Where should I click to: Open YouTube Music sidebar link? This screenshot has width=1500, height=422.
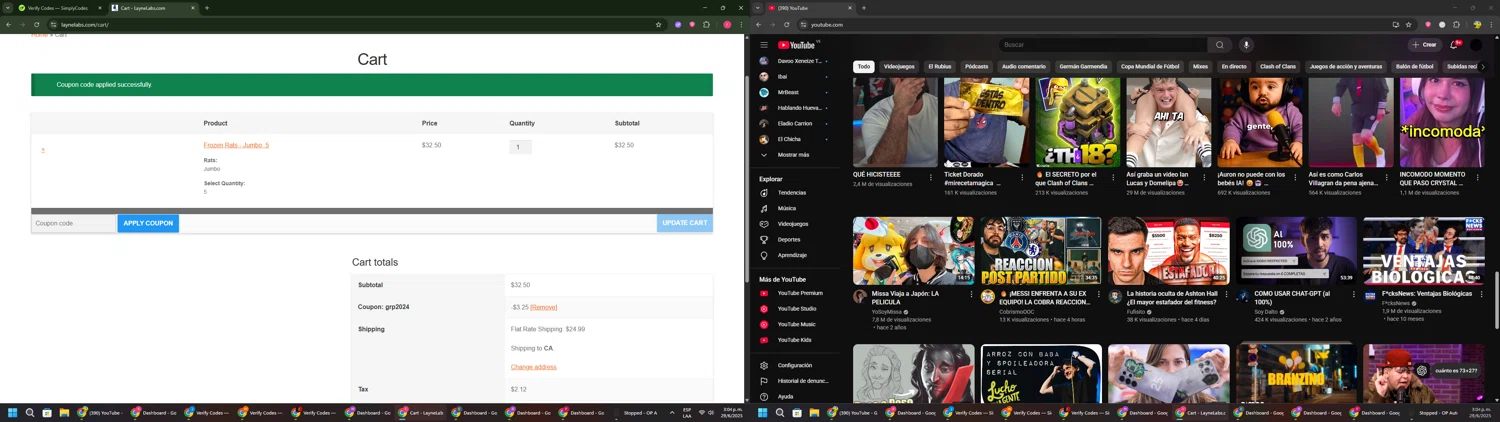[795, 324]
